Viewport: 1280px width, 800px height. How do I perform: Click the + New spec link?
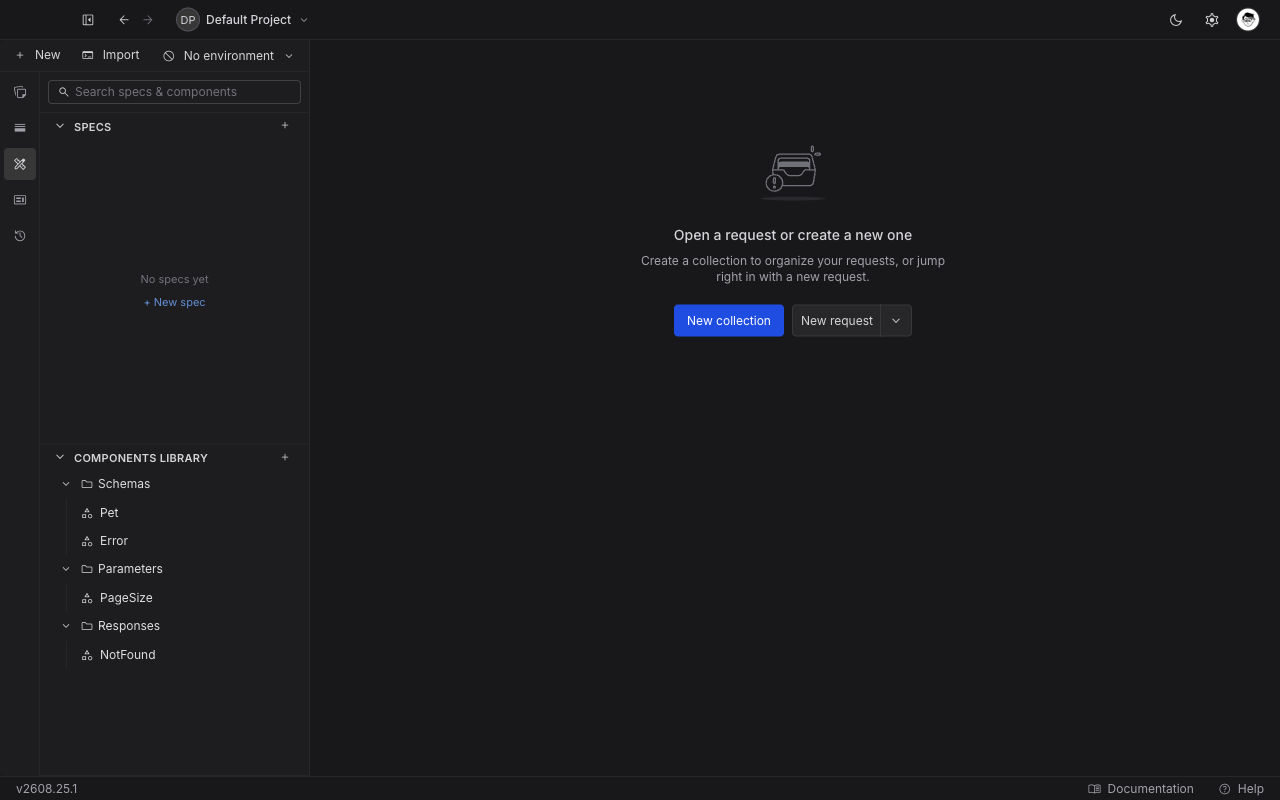tap(174, 302)
